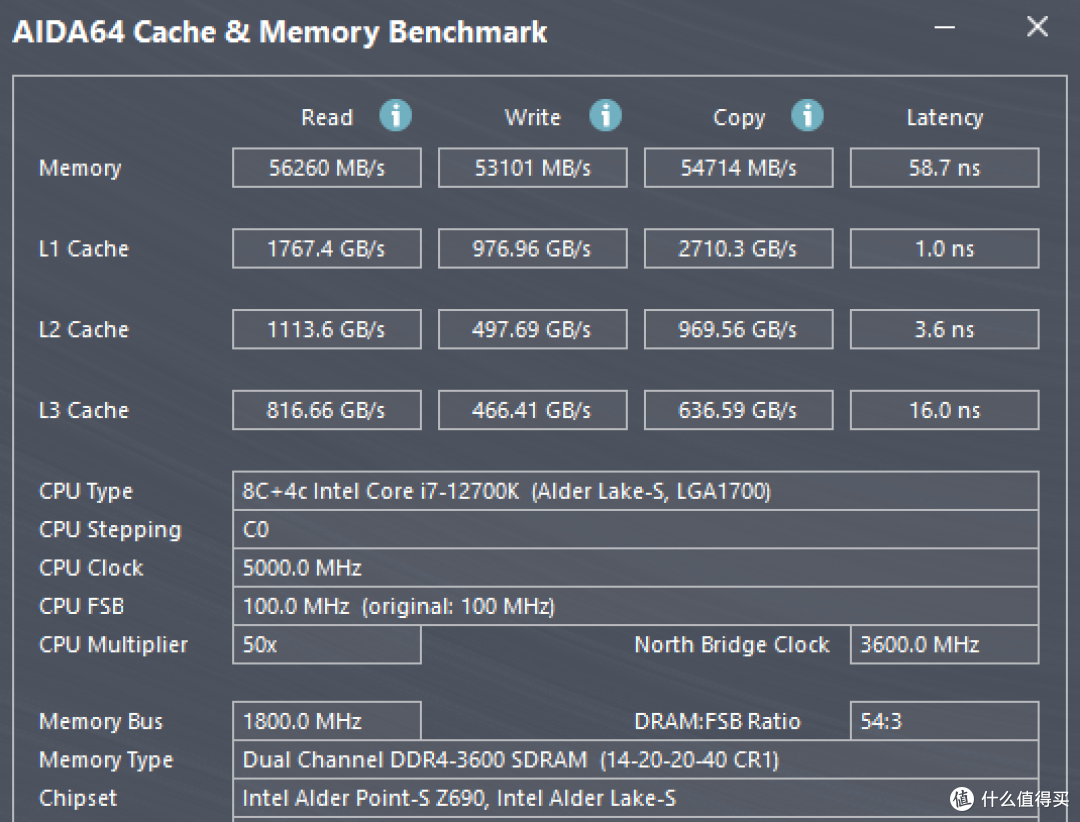Viewport: 1080px width, 822px height.
Task: Click the DRAM:FSB Ratio 54:3 field
Action: click(x=944, y=721)
